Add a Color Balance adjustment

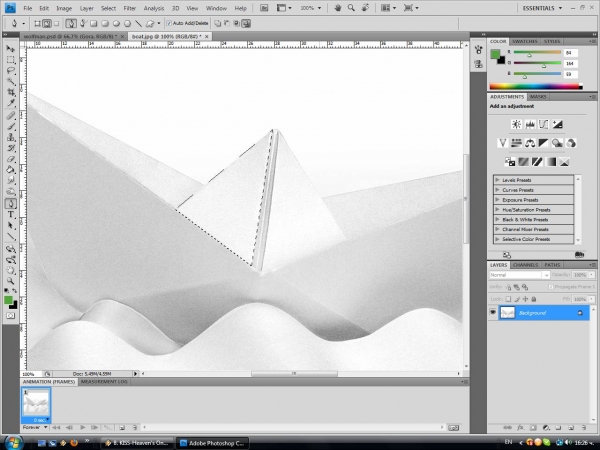point(530,143)
